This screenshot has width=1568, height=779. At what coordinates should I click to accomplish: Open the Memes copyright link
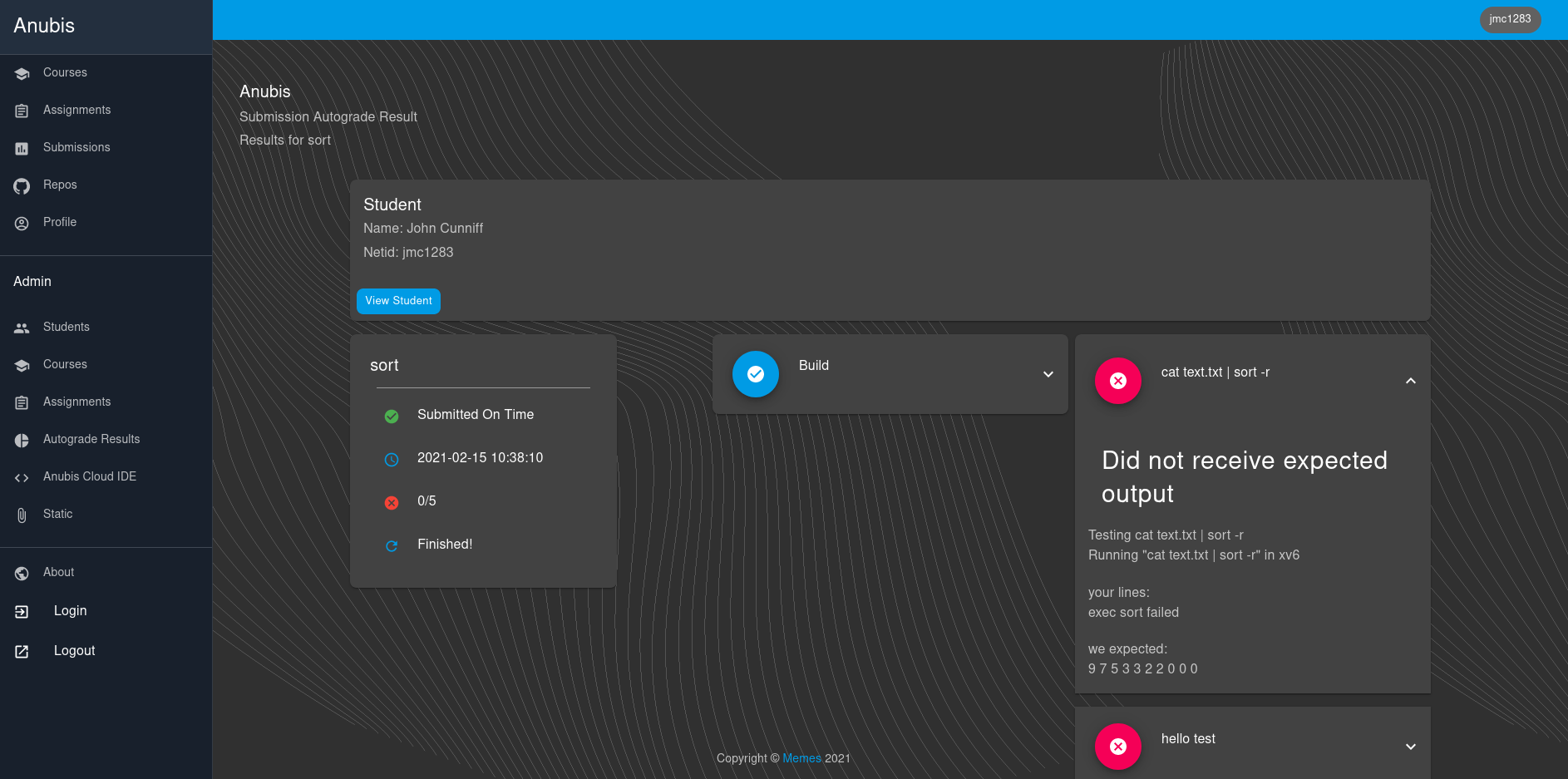(x=801, y=758)
